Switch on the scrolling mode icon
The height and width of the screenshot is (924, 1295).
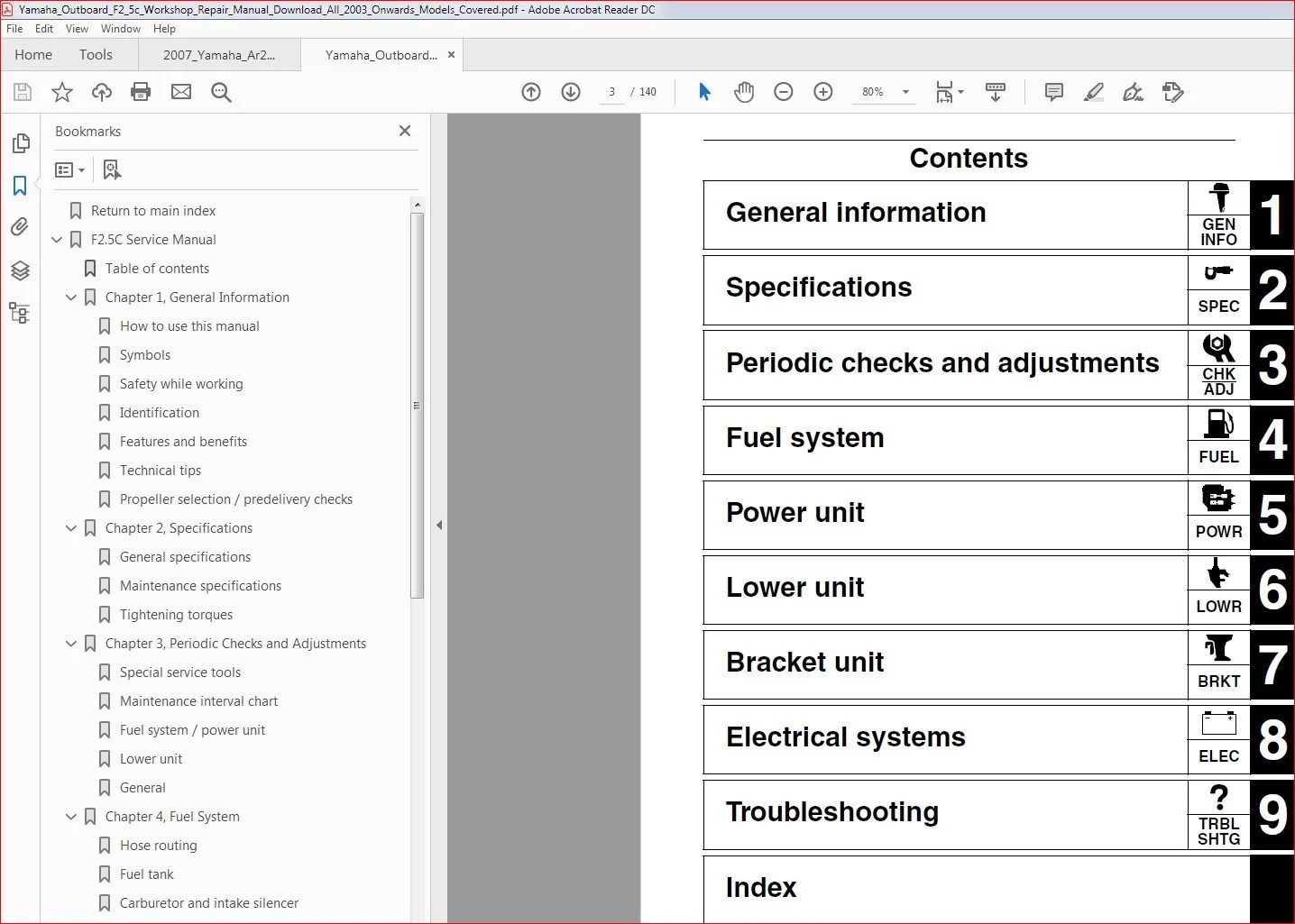pyautogui.click(x=996, y=92)
